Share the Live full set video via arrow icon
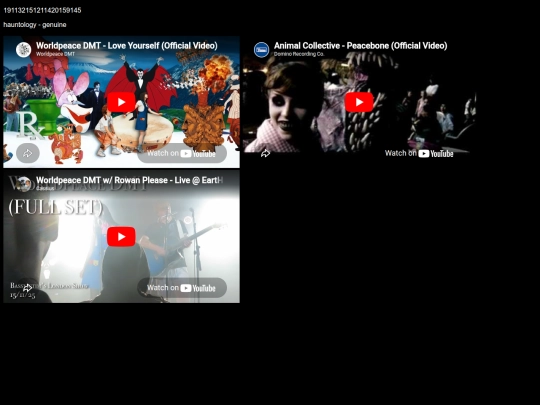The height and width of the screenshot is (405, 540). pos(28,288)
